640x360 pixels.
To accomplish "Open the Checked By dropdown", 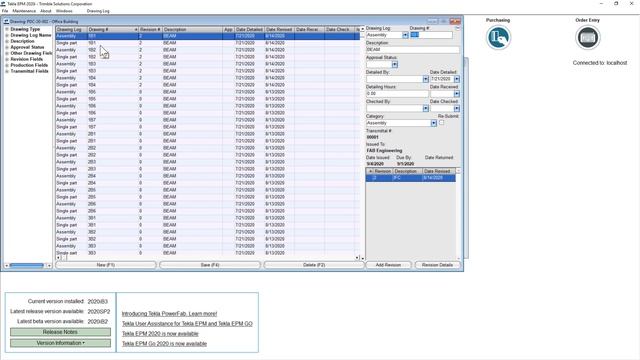I will click(x=426, y=109).
